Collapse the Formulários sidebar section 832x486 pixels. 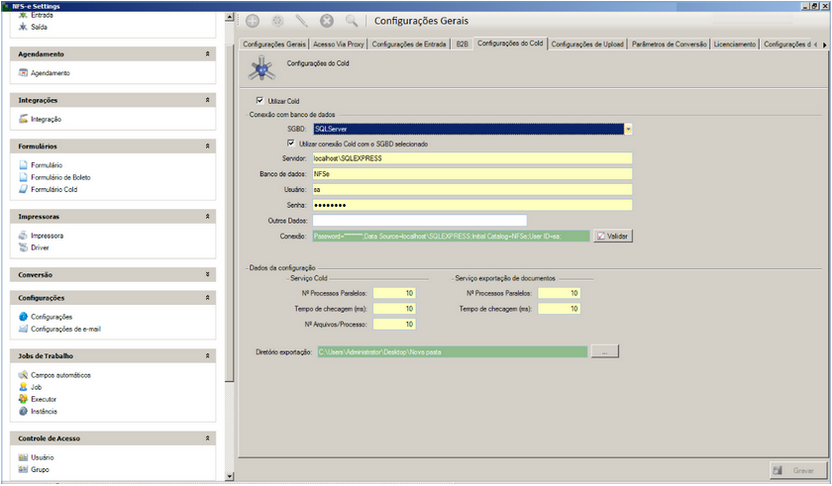207,146
